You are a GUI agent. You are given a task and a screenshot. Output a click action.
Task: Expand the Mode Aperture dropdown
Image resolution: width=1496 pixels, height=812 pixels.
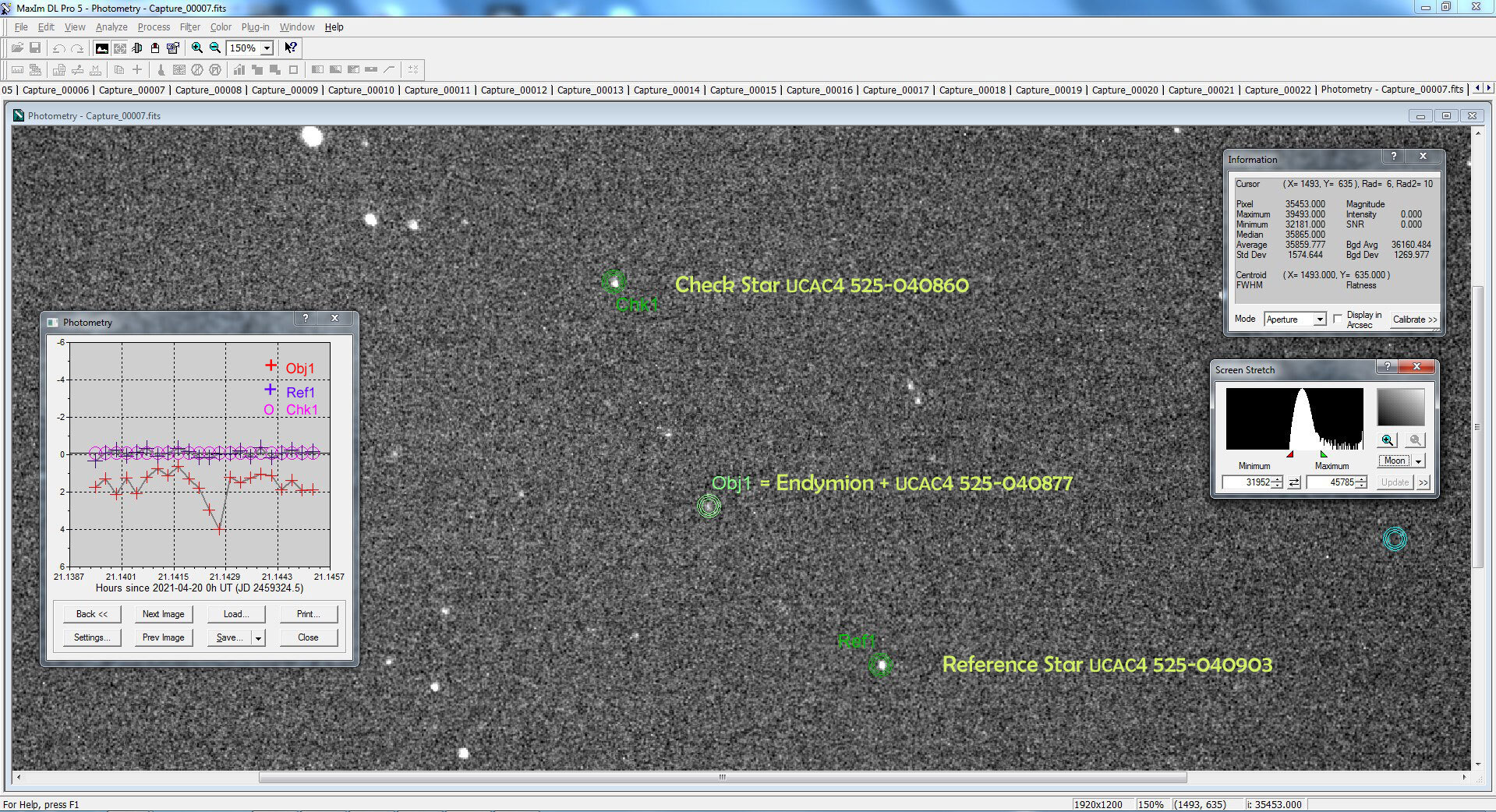click(1319, 320)
